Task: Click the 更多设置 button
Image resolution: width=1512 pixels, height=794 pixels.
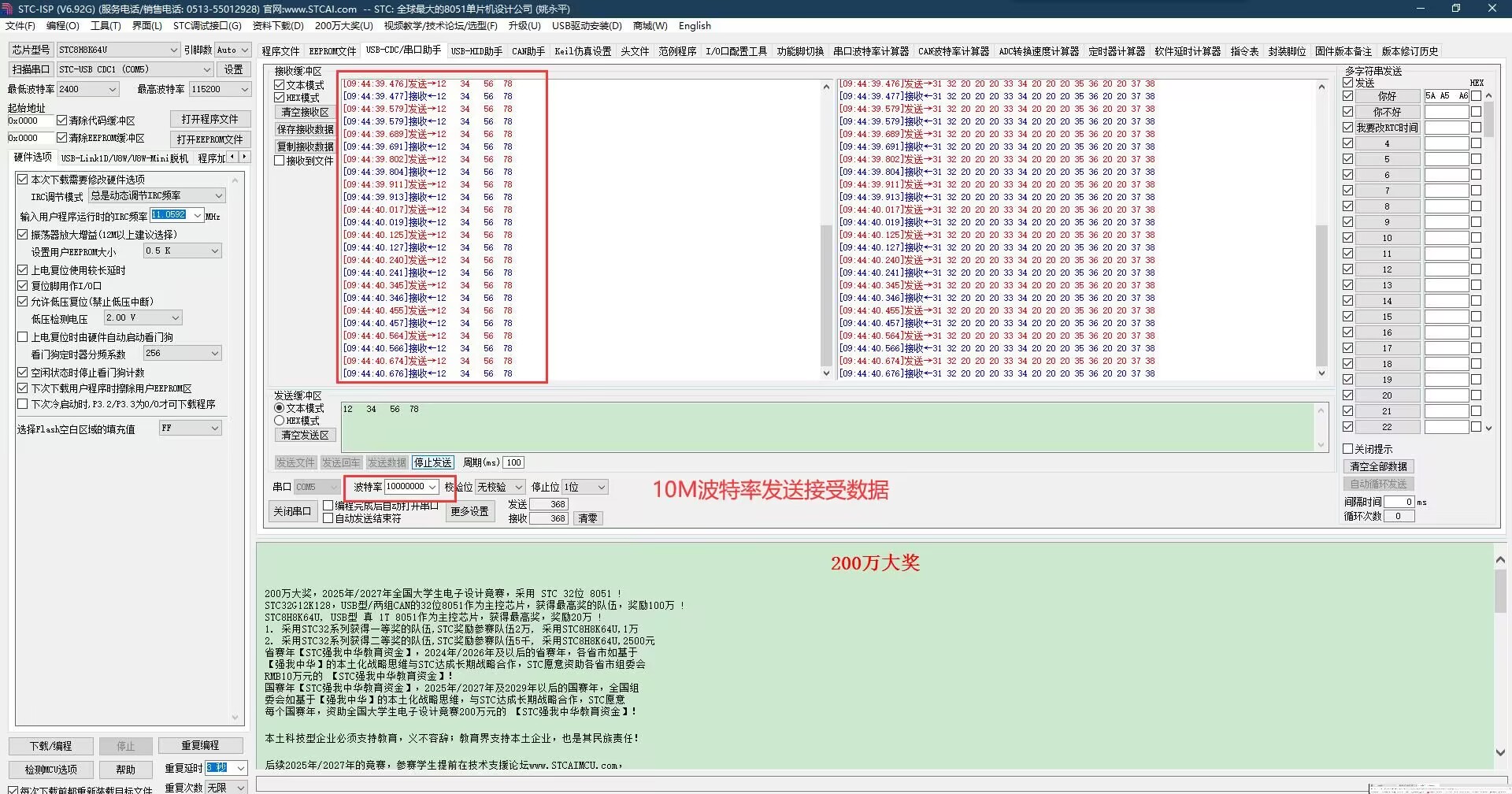Action: (470, 511)
